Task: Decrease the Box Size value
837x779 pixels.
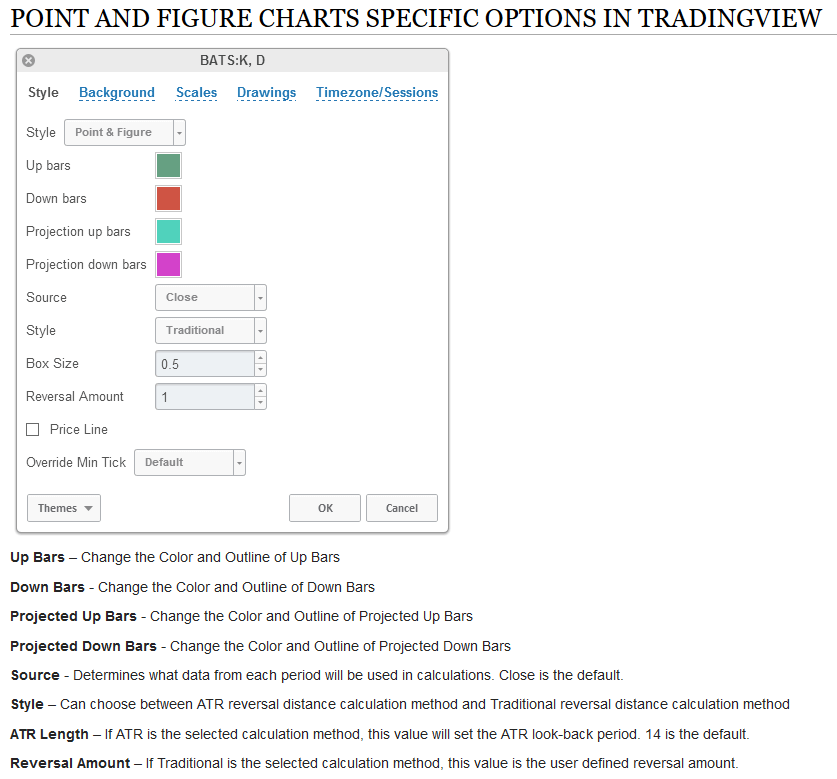Action: (x=261, y=370)
